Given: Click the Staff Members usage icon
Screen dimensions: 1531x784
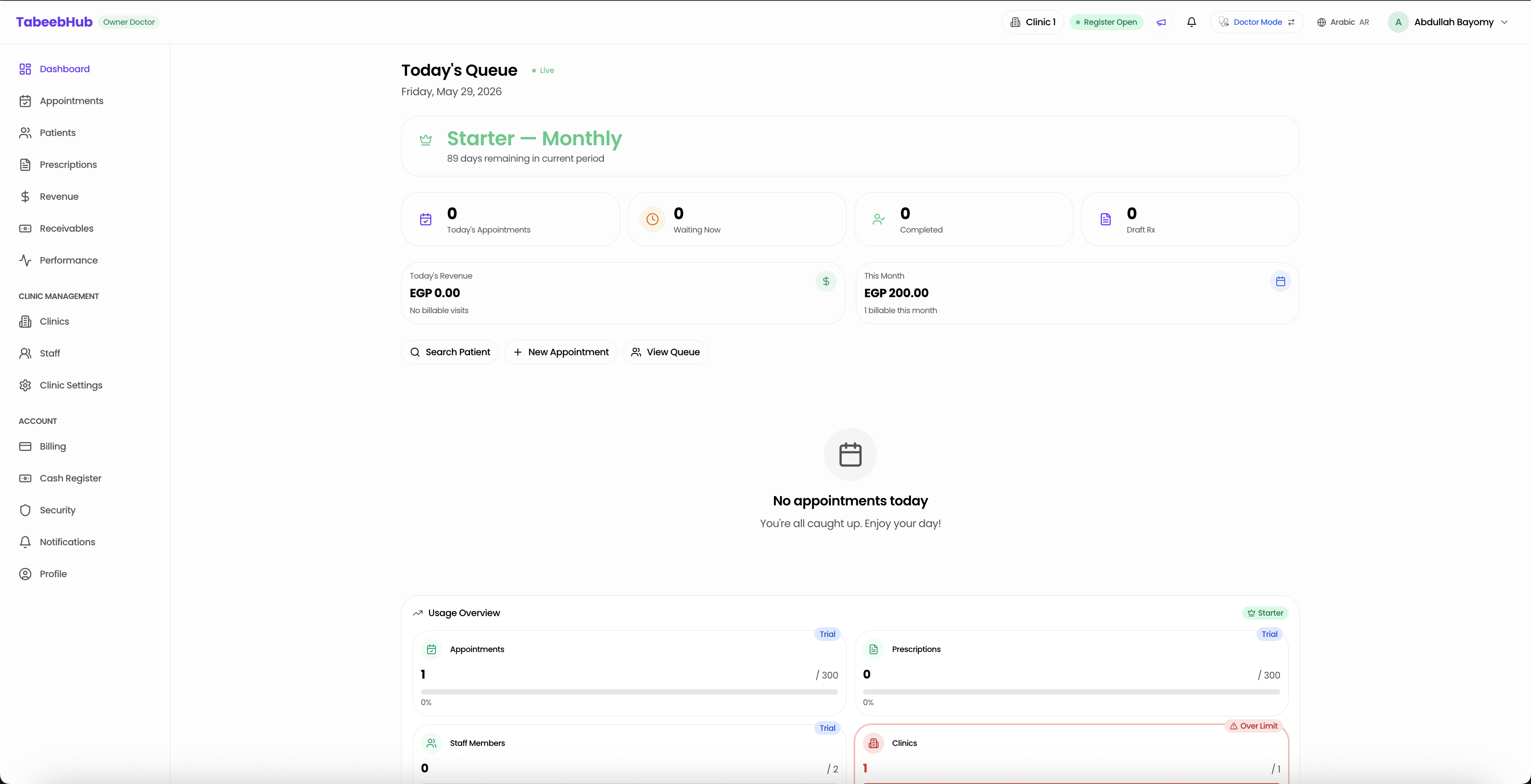Looking at the screenshot, I should click(431, 744).
